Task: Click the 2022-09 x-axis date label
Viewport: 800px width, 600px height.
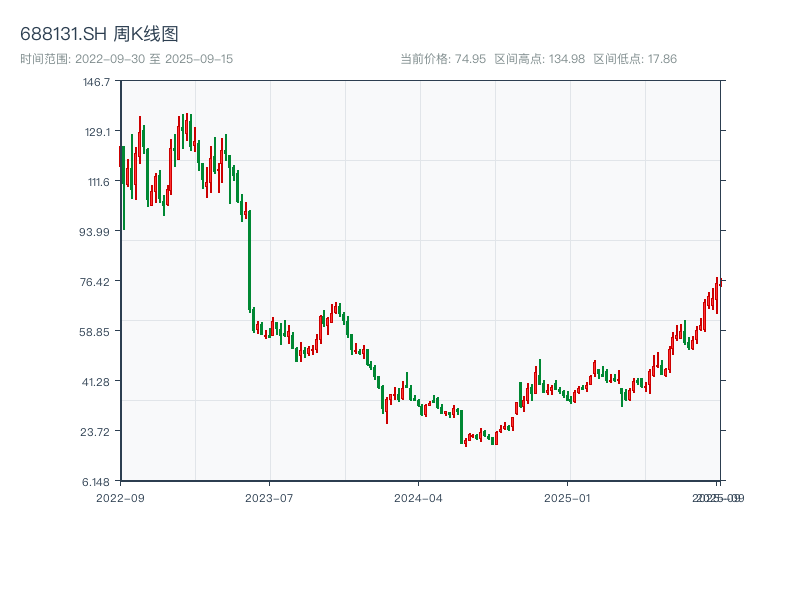Action: pos(120,497)
